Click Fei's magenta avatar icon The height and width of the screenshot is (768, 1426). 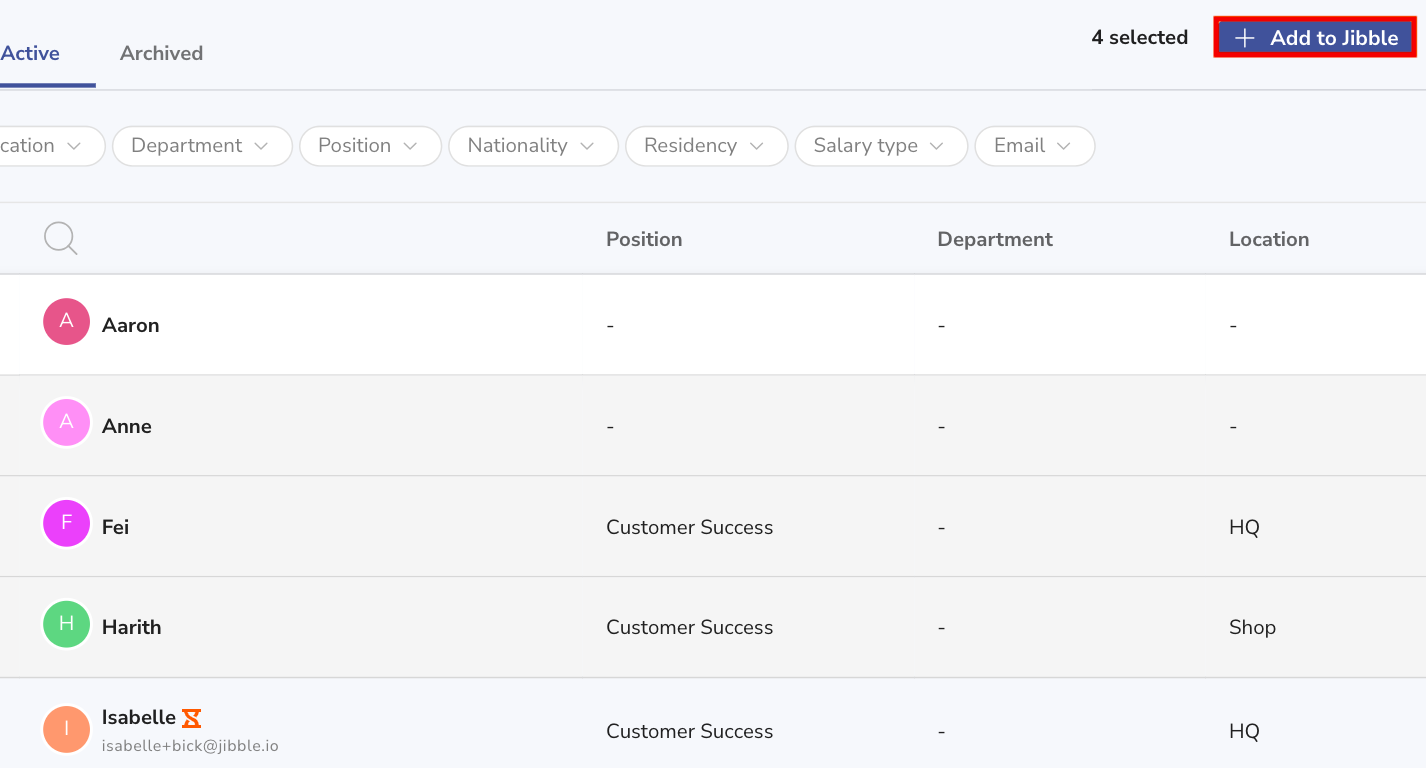[x=66, y=523]
